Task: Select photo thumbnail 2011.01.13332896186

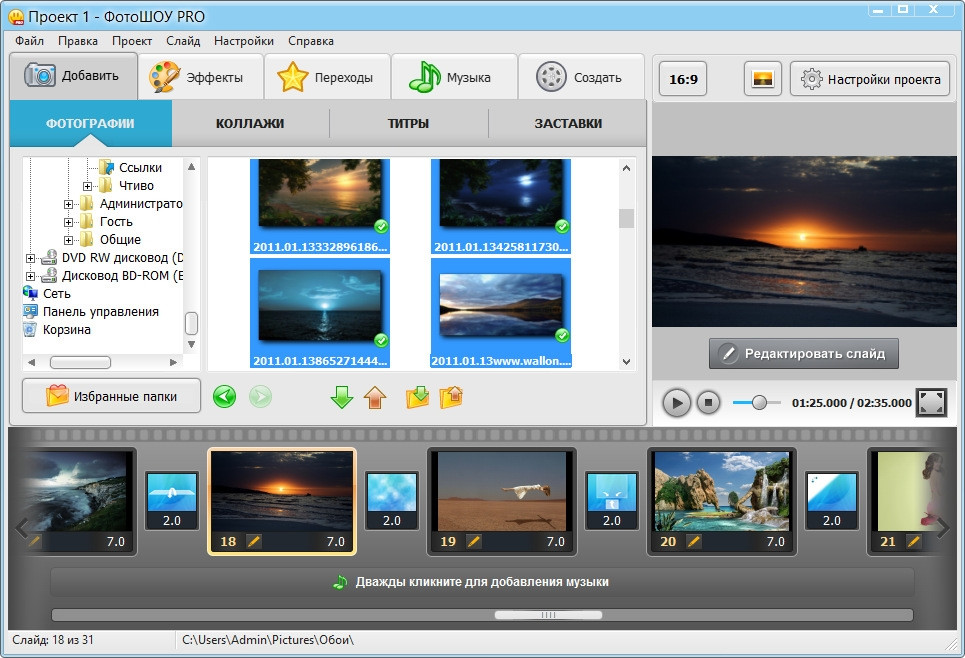Action: pyautogui.click(x=320, y=206)
